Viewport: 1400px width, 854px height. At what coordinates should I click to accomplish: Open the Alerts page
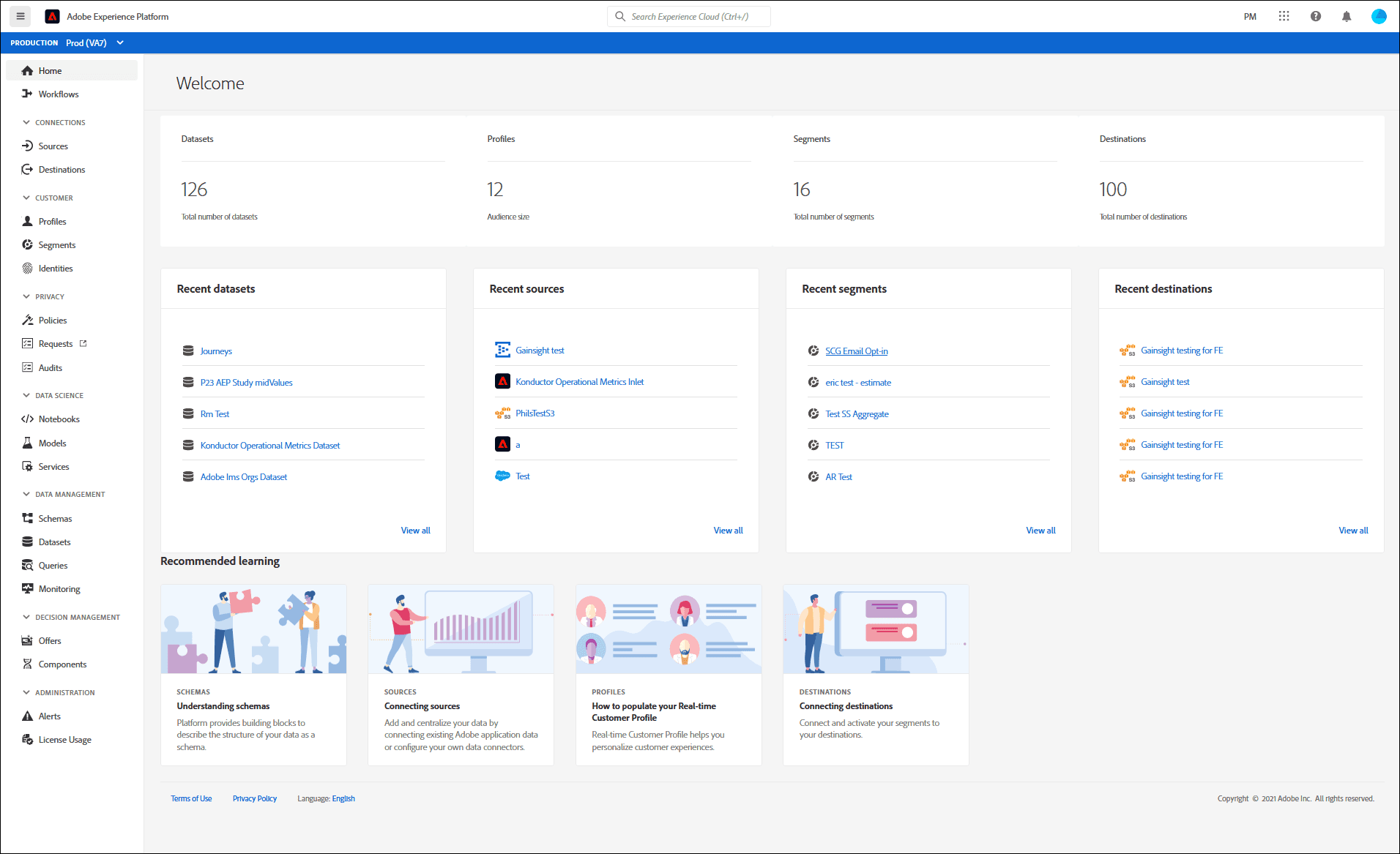pyautogui.click(x=49, y=716)
